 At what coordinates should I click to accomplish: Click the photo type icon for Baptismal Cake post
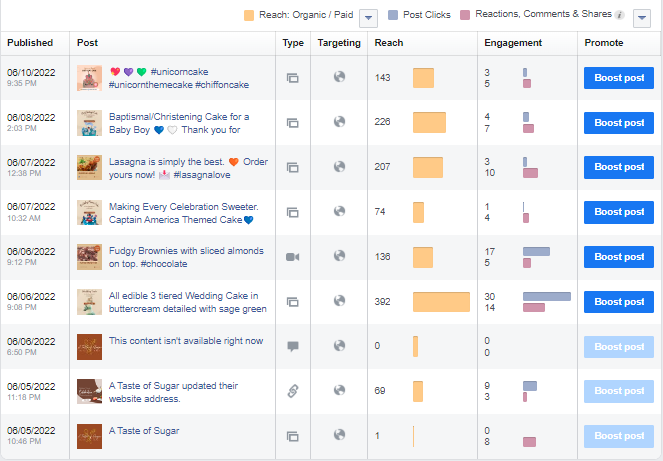[293, 123]
